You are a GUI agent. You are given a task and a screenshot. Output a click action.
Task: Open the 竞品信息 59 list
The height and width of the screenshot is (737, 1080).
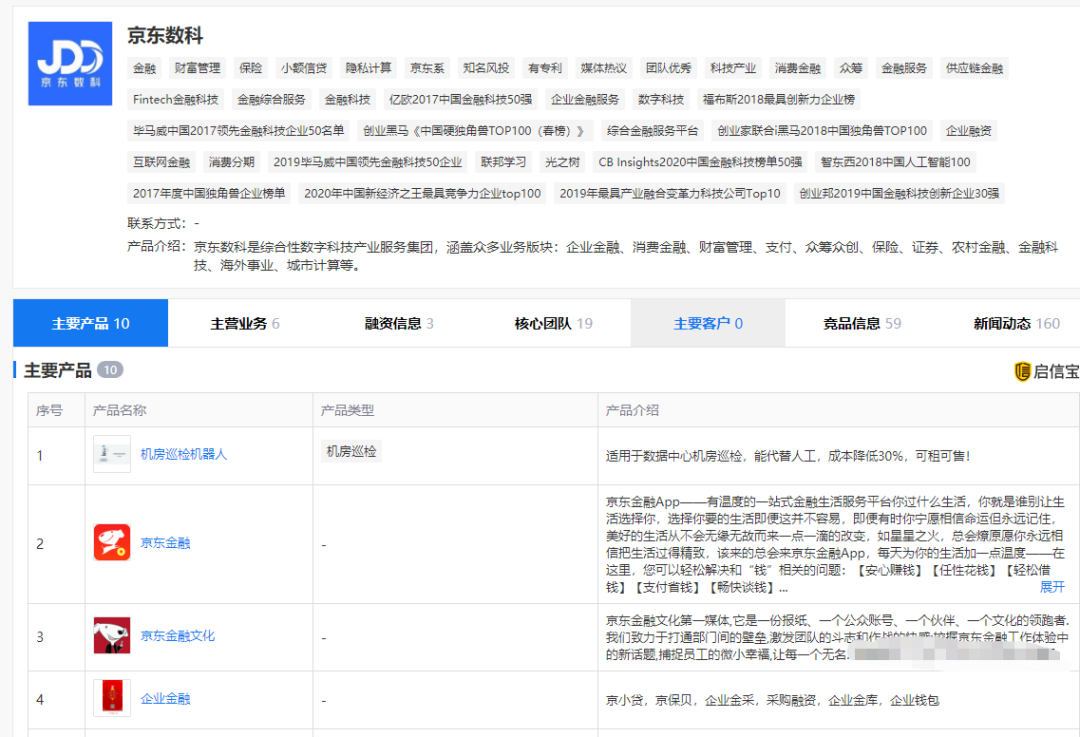(x=862, y=322)
